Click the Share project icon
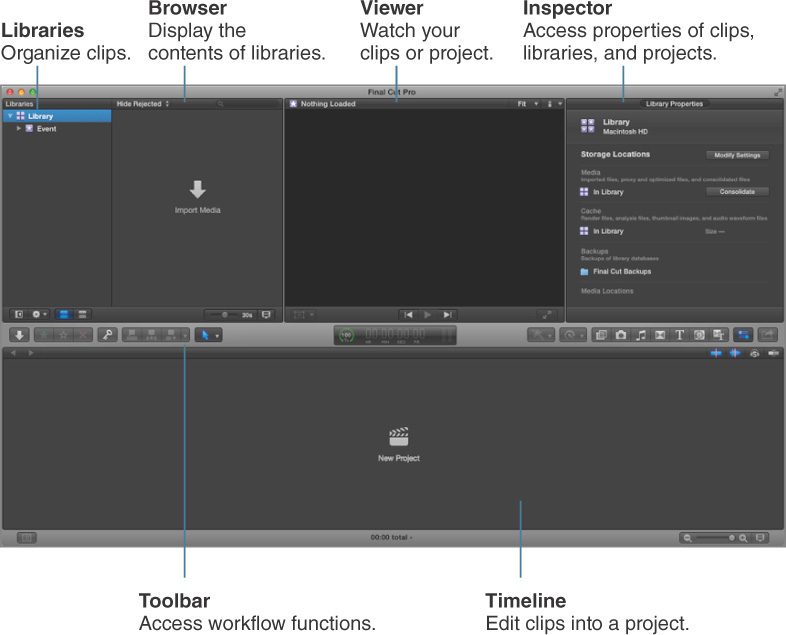Viewport: 786px width, 635px height. click(767, 335)
